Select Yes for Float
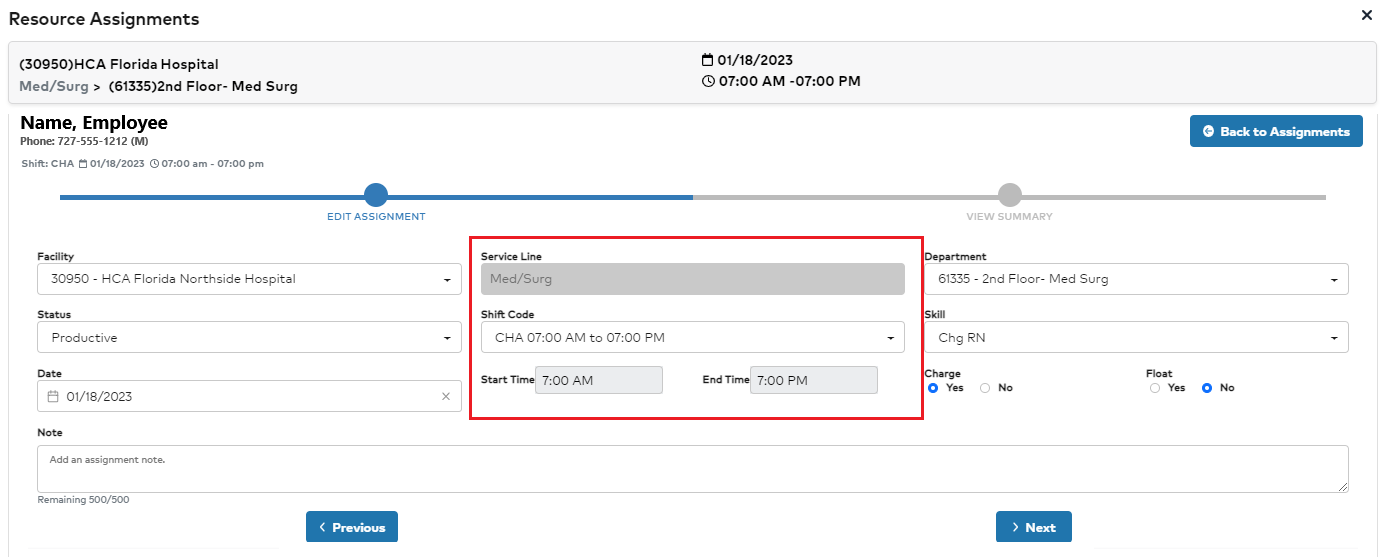 tap(1155, 388)
